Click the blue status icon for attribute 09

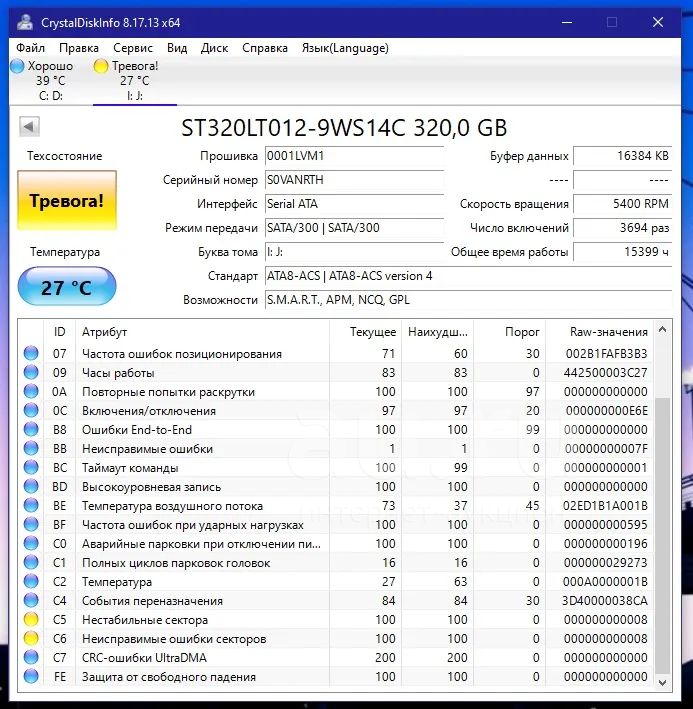click(31, 372)
